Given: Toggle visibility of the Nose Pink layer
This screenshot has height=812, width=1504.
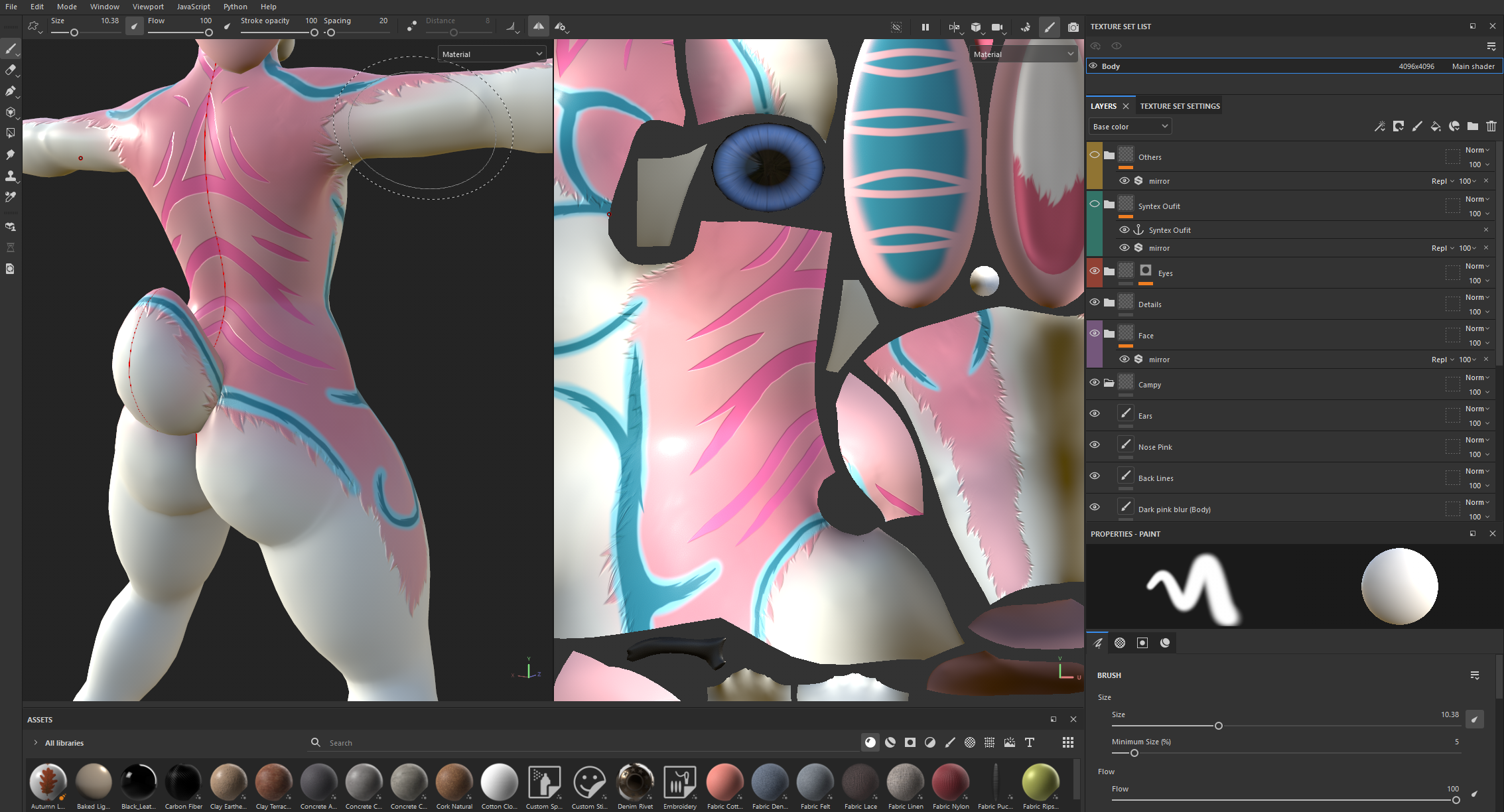Looking at the screenshot, I should (1095, 444).
